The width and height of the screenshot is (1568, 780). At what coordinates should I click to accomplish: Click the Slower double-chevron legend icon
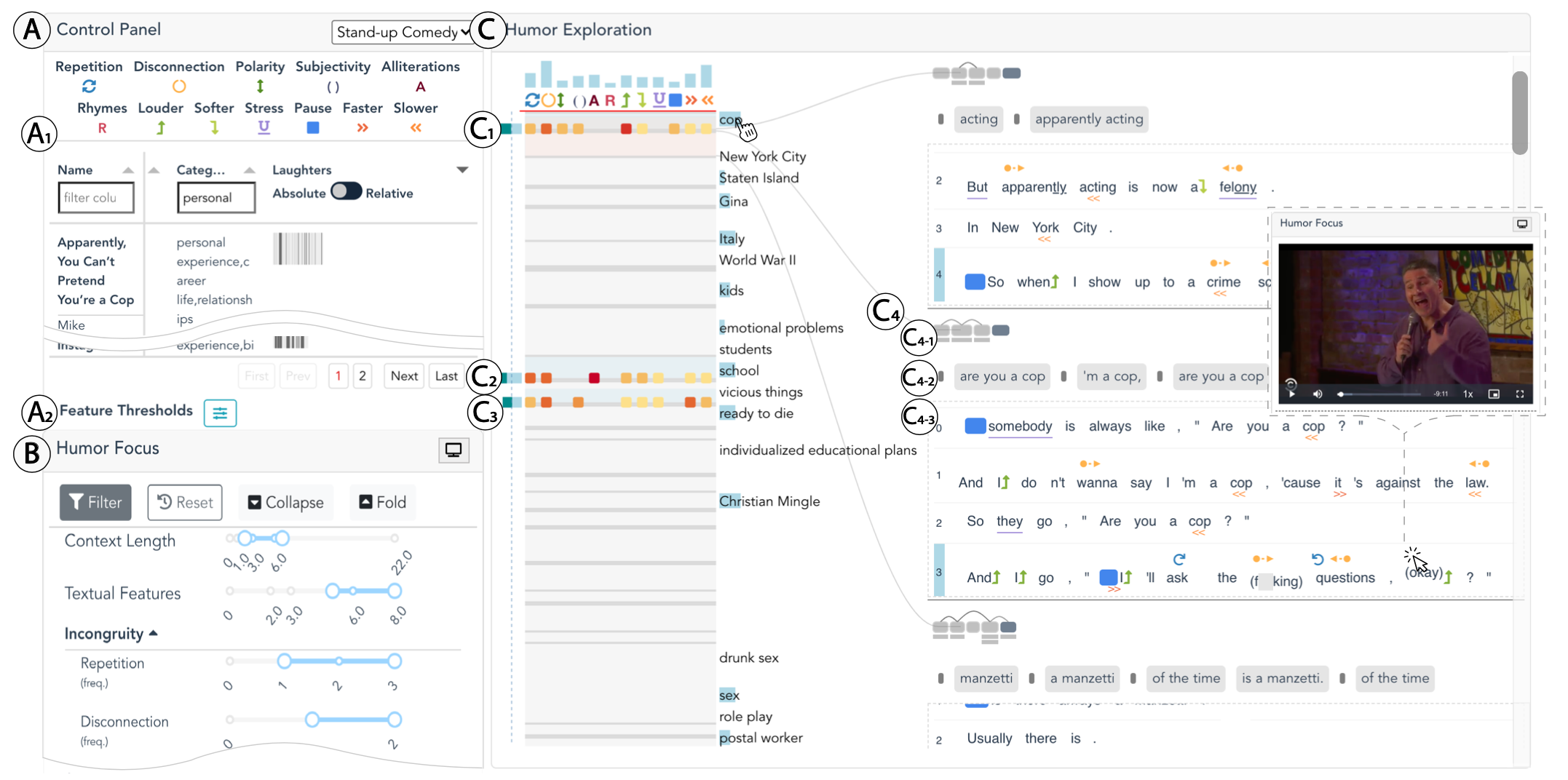click(416, 128)
